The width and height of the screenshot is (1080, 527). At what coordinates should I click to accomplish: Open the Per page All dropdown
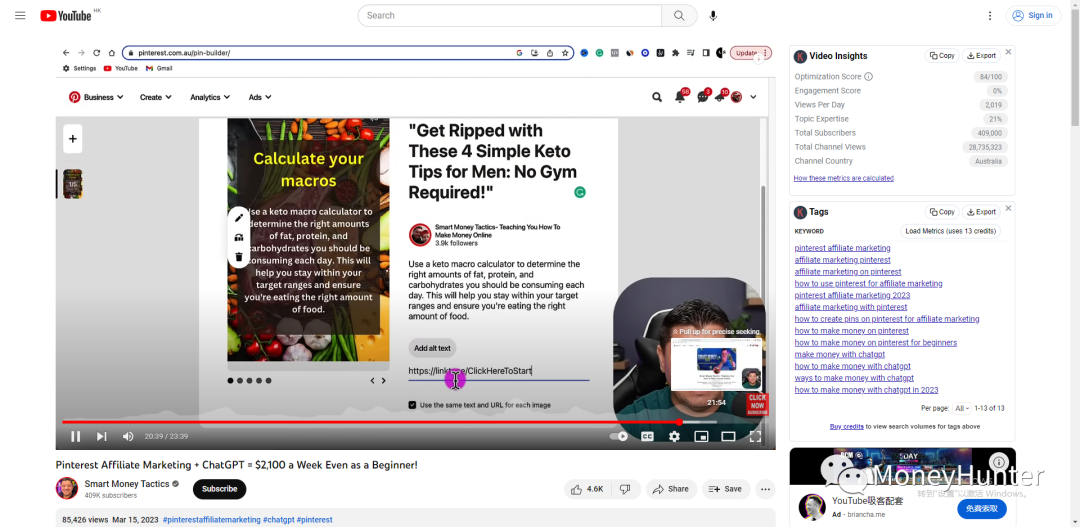(962, 408)
